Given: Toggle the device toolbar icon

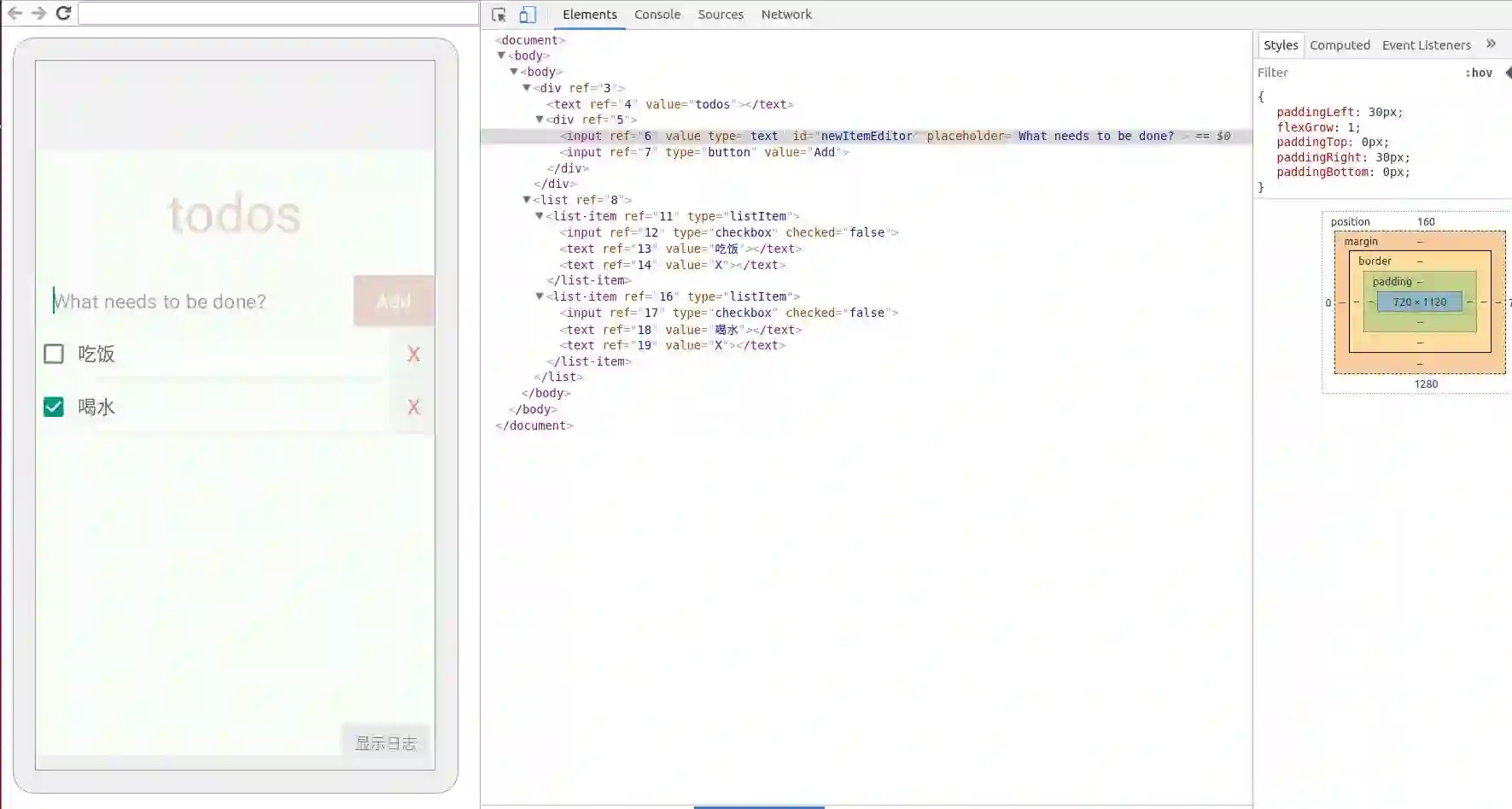Looking at the screenshot, I should coord(528,15).
